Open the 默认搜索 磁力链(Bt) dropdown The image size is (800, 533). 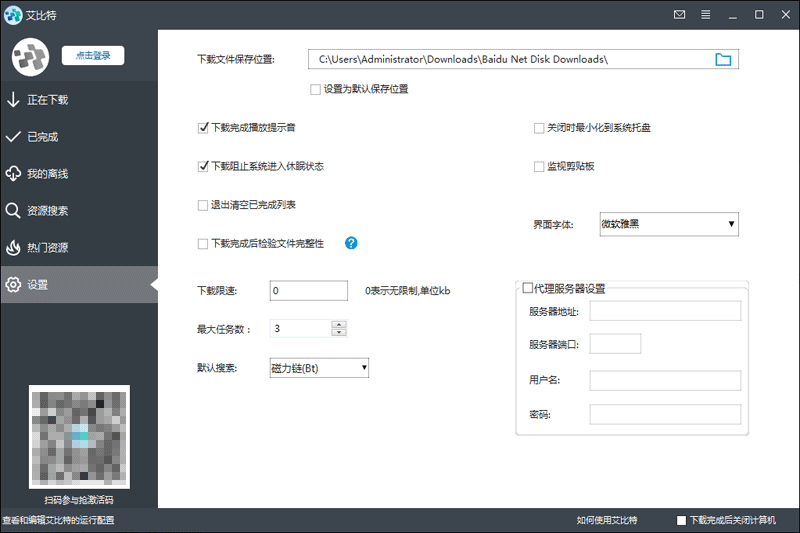tap(319, 368)
